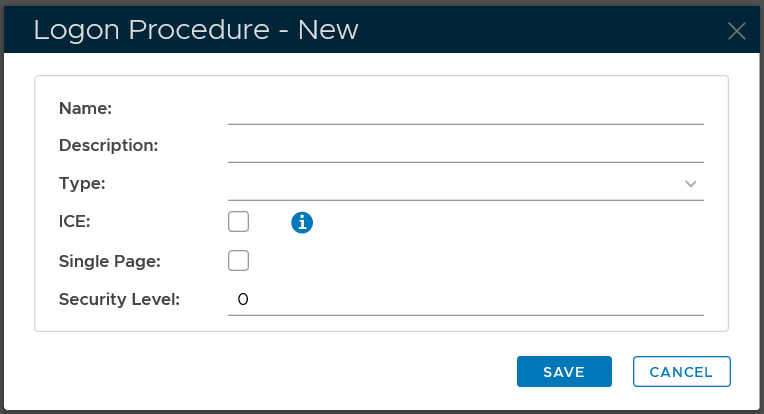Screen dimensions: 764x414
Task: Enable the ICE checkbox
Action: [x=238, y=222]
